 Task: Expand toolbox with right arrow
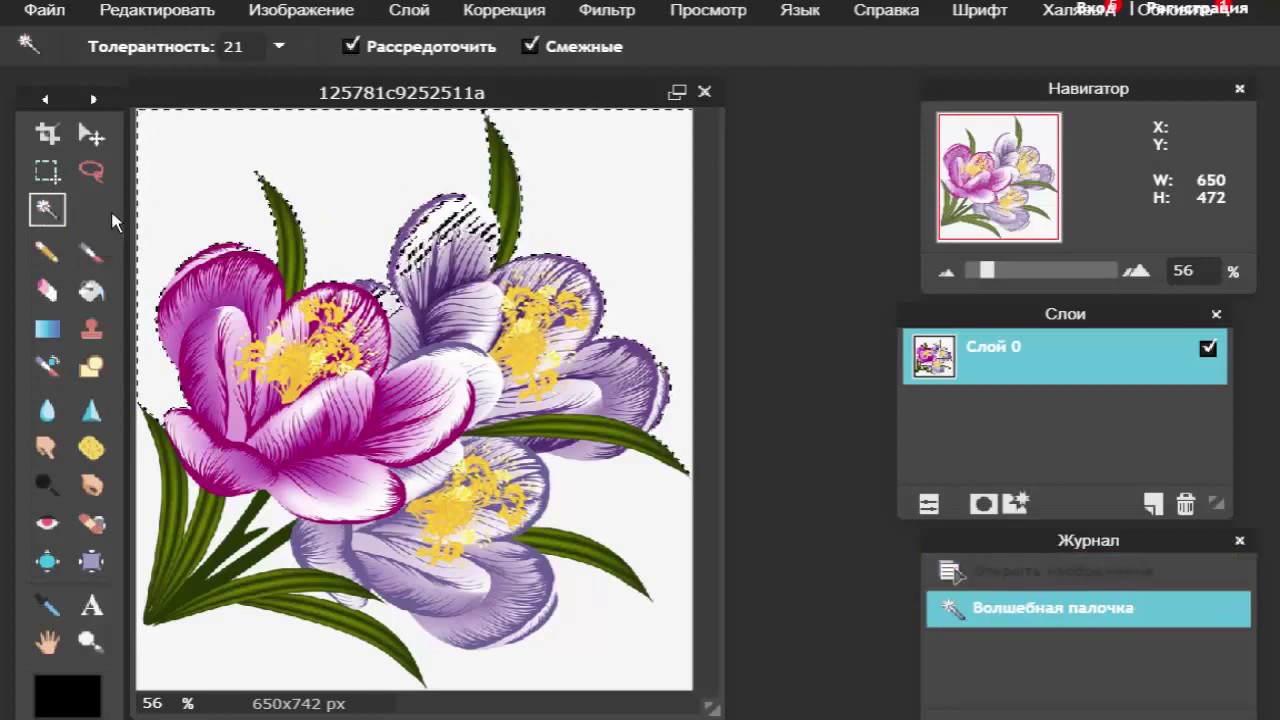click(x=93, y=99)
